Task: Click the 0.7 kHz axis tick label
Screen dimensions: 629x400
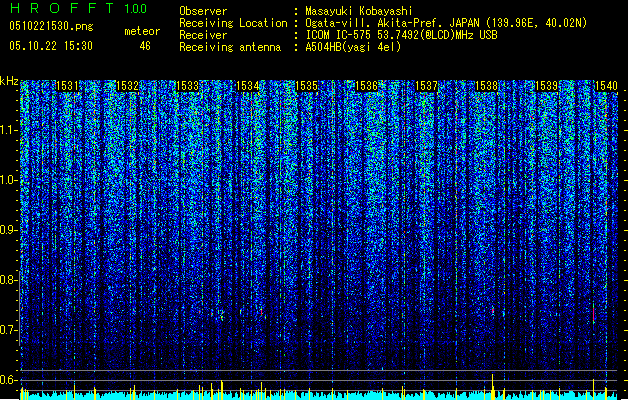Action: [x=9, y=330]
